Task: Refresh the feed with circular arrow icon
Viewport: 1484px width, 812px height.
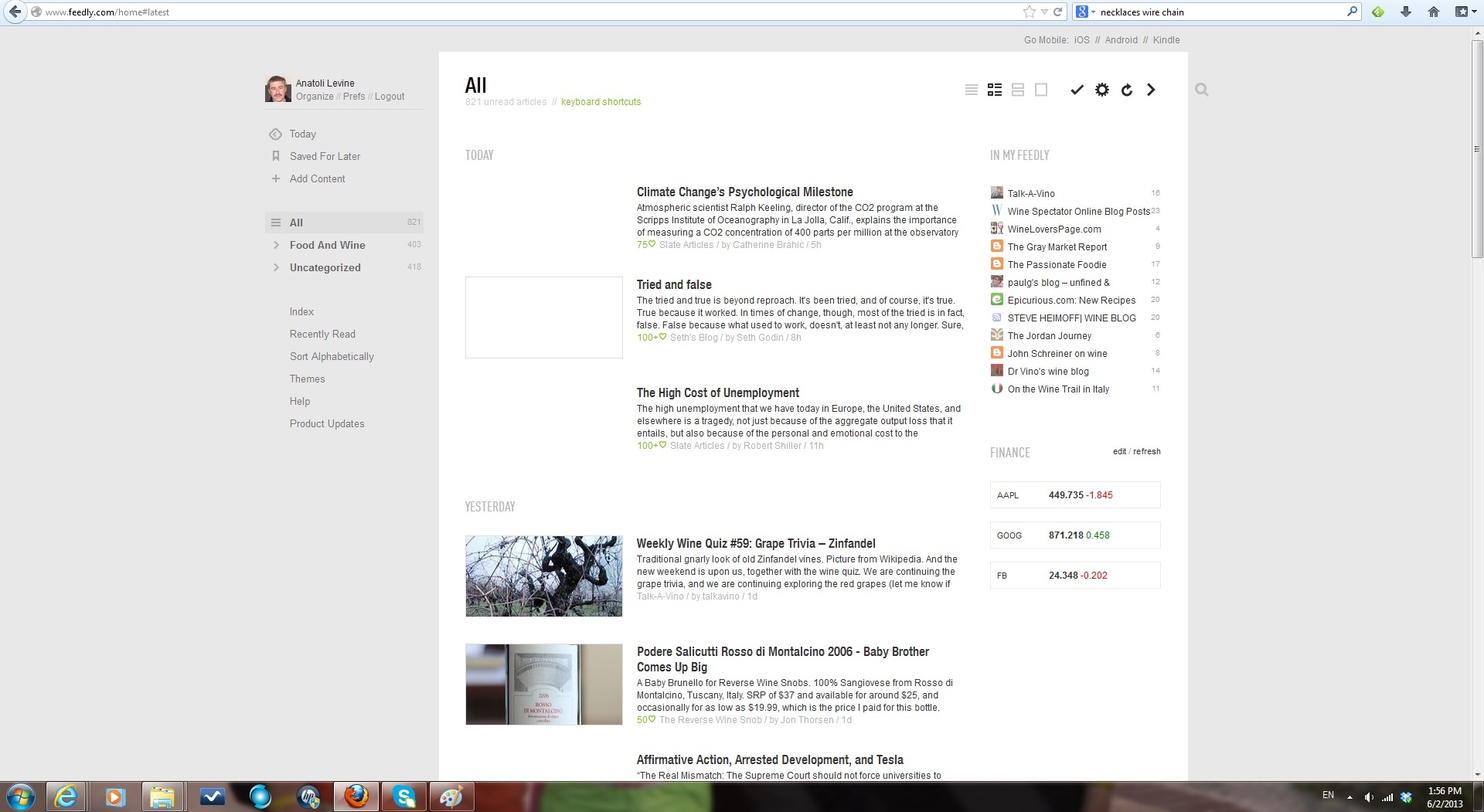Action: point(1127,90)
